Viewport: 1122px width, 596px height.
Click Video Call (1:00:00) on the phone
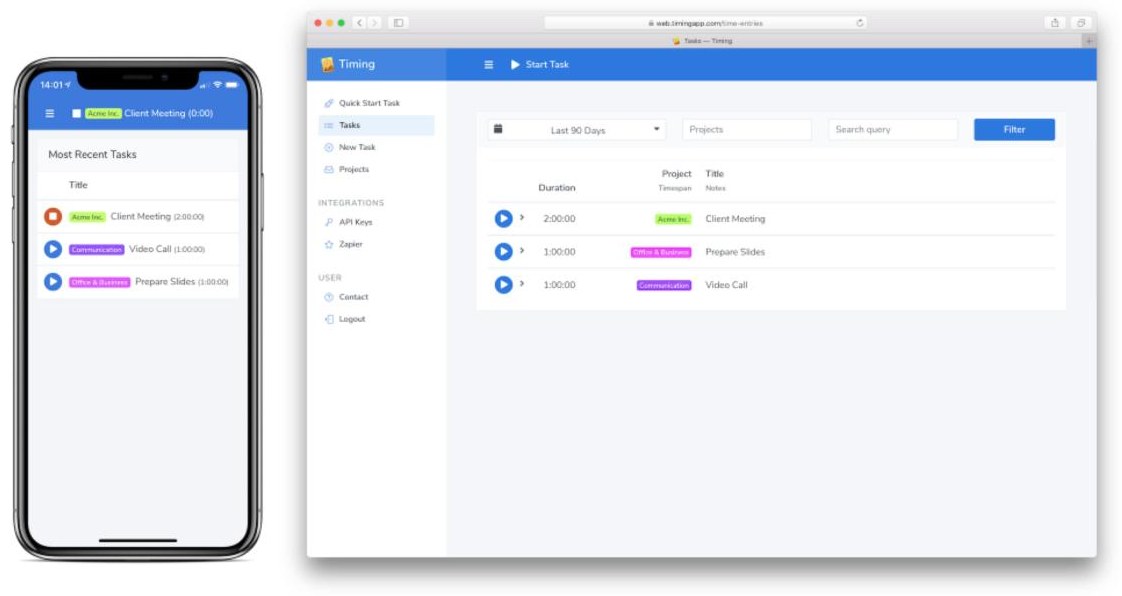(167, 249)
